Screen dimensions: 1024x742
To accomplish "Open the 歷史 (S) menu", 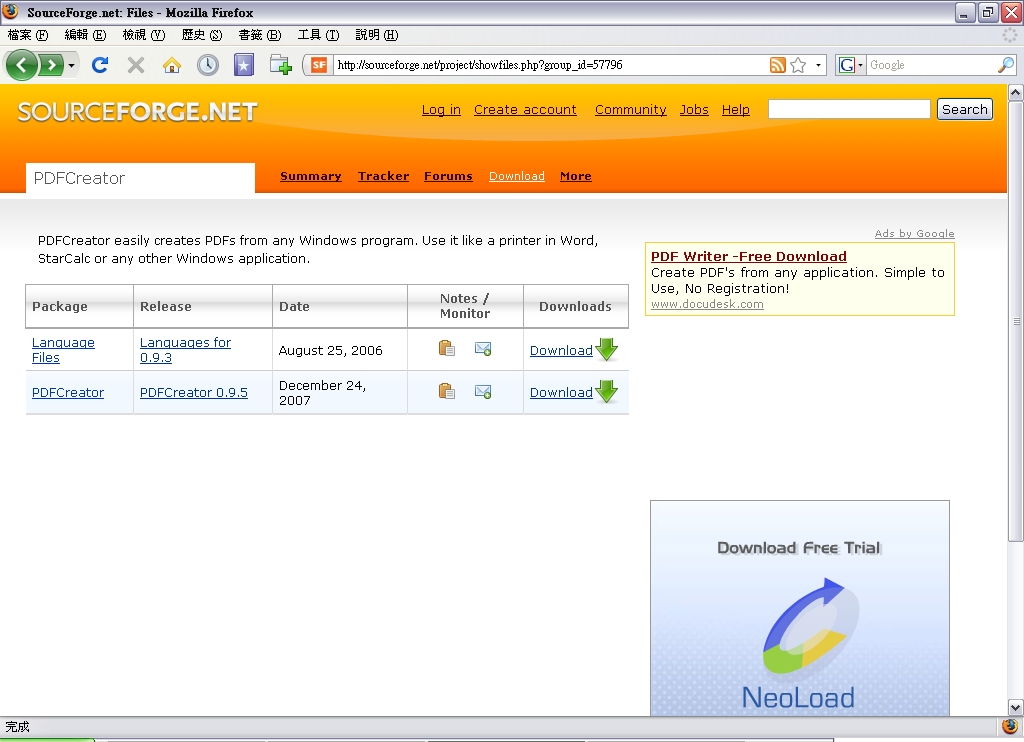I will 202,35.
